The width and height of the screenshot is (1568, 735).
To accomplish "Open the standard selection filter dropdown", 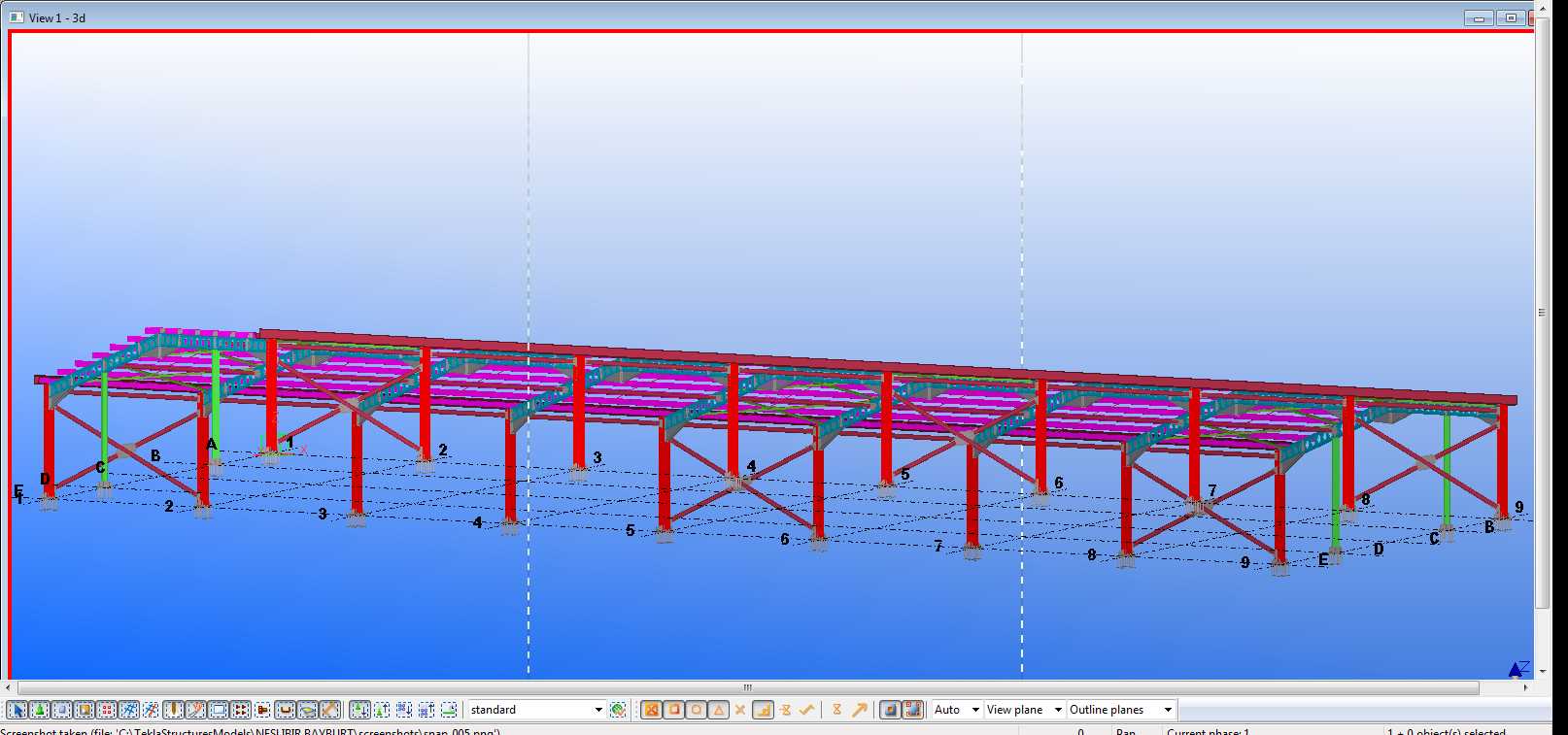I will (536, 710).
